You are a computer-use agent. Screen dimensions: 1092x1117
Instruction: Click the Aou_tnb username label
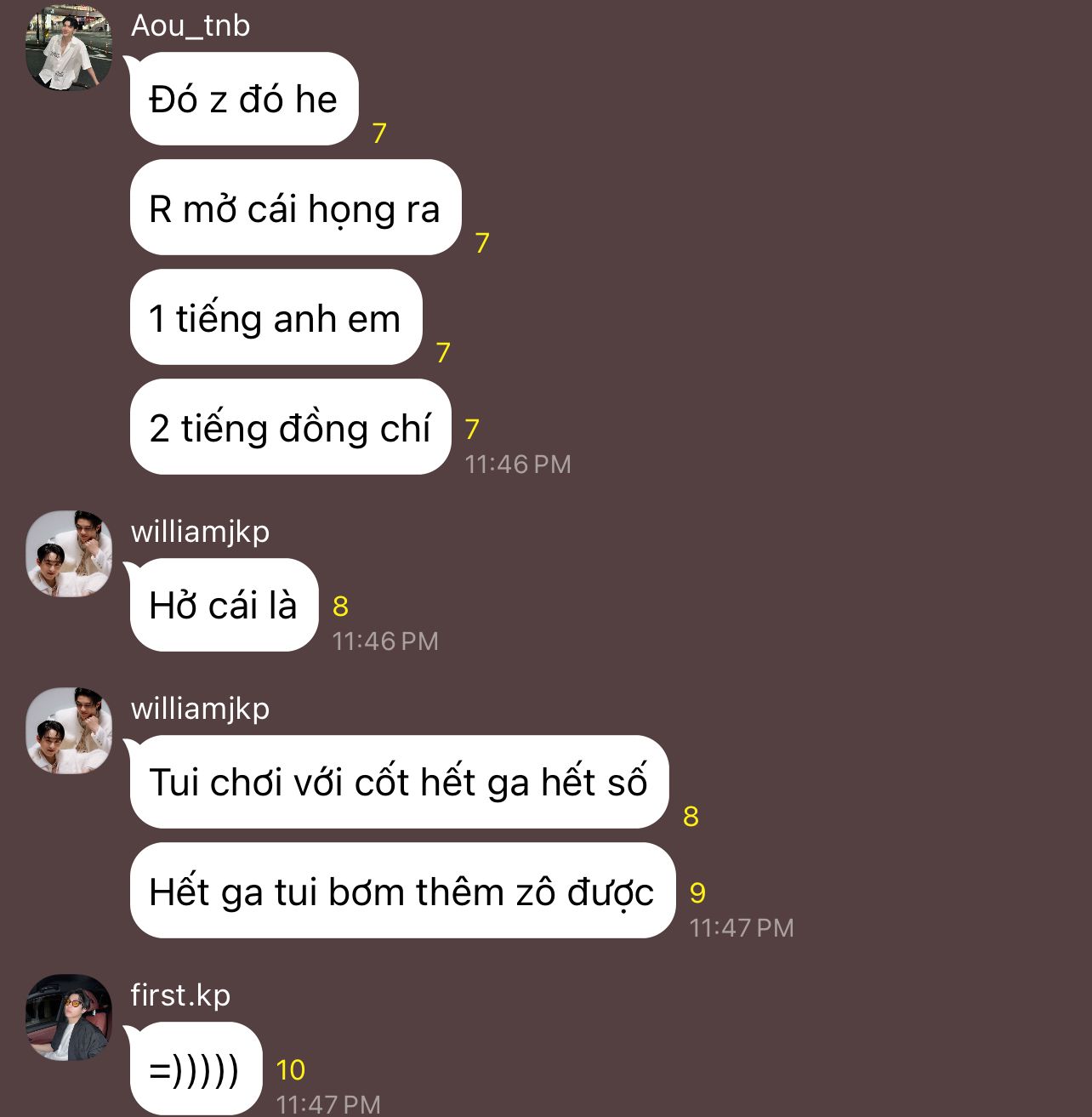(x=191, y=26)
